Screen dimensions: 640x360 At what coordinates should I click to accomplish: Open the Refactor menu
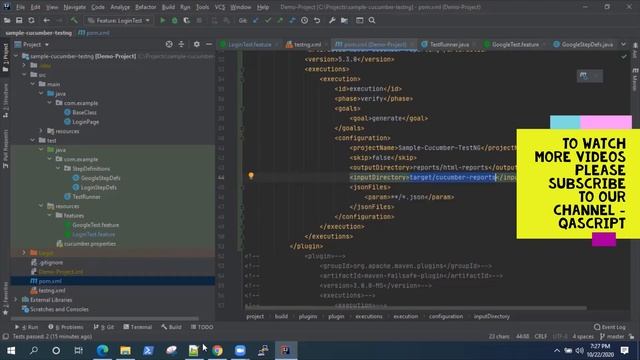145,7
